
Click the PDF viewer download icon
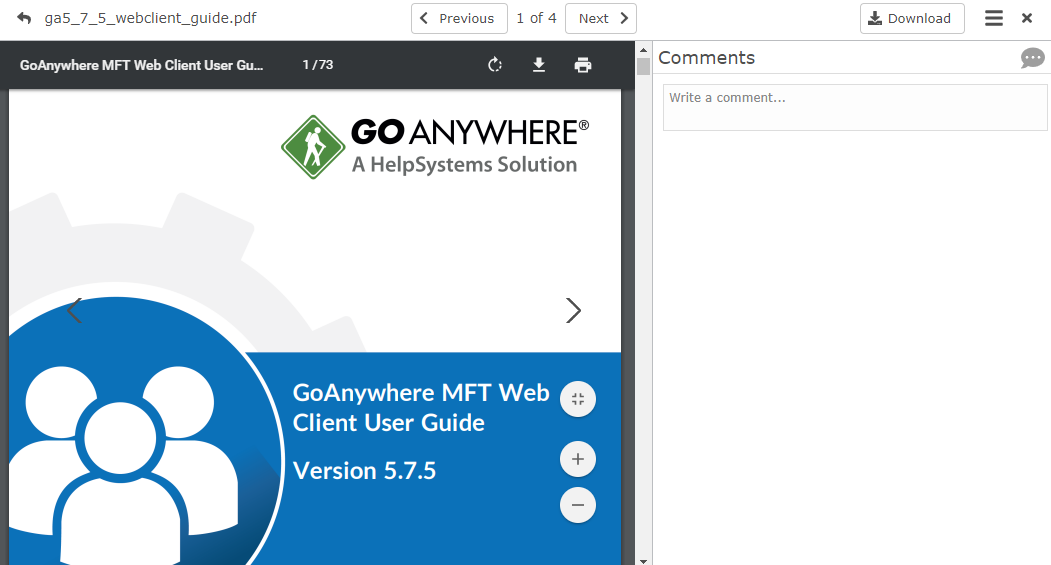click(539, 65)
